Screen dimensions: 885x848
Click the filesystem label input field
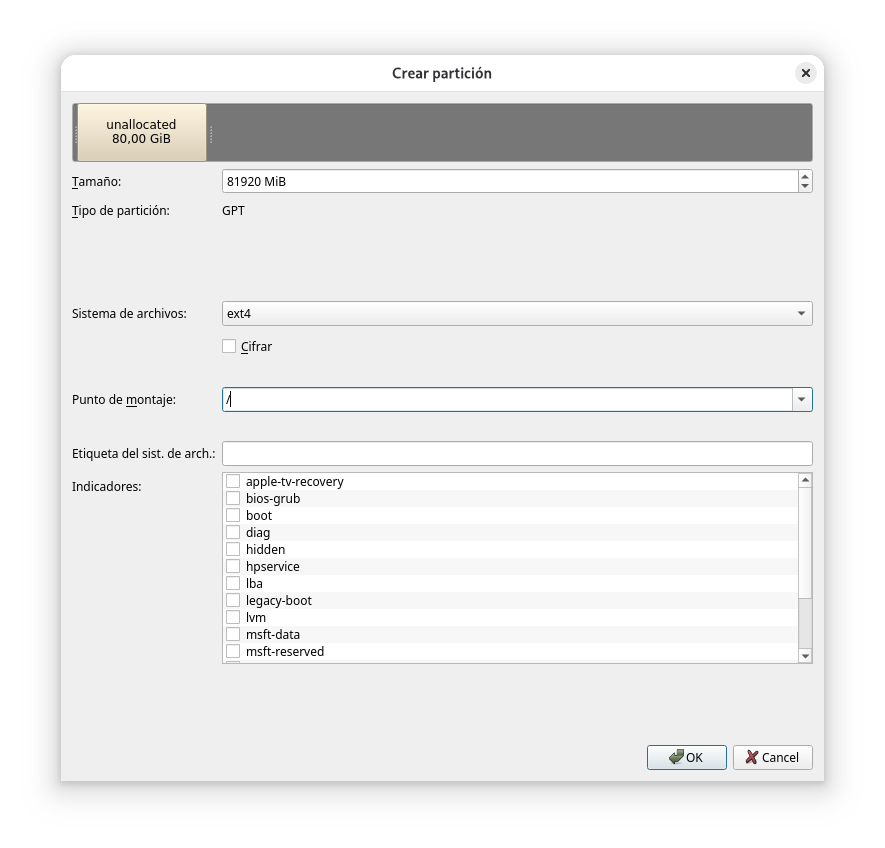517,453
